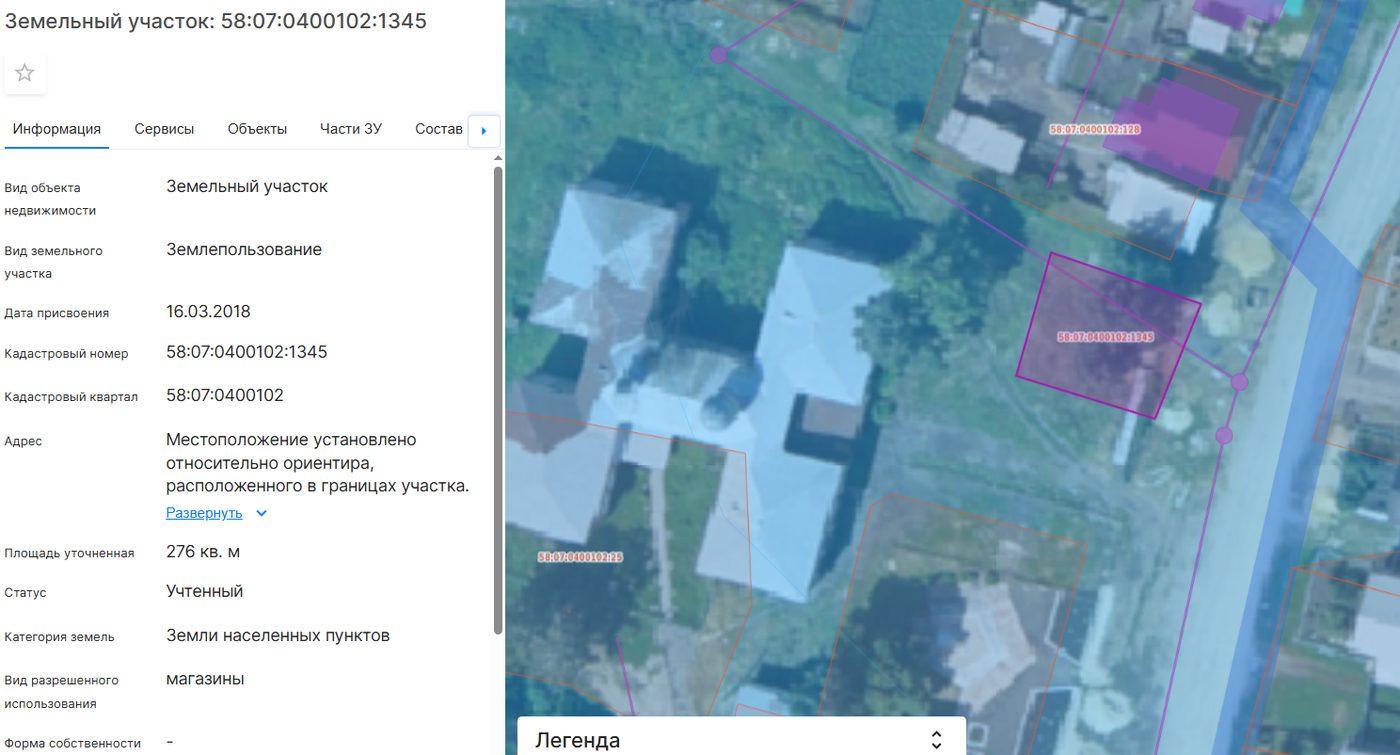
Task: Click the info panel vertical scrollbar
Action: tap(498, 400)
